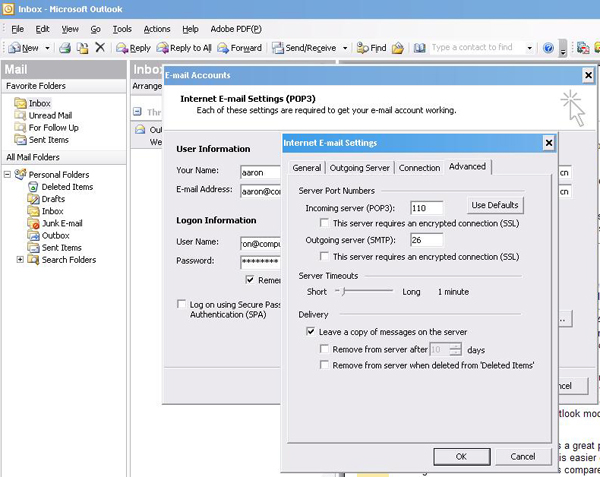Open the Deleted Items folder

click(67, 187)
